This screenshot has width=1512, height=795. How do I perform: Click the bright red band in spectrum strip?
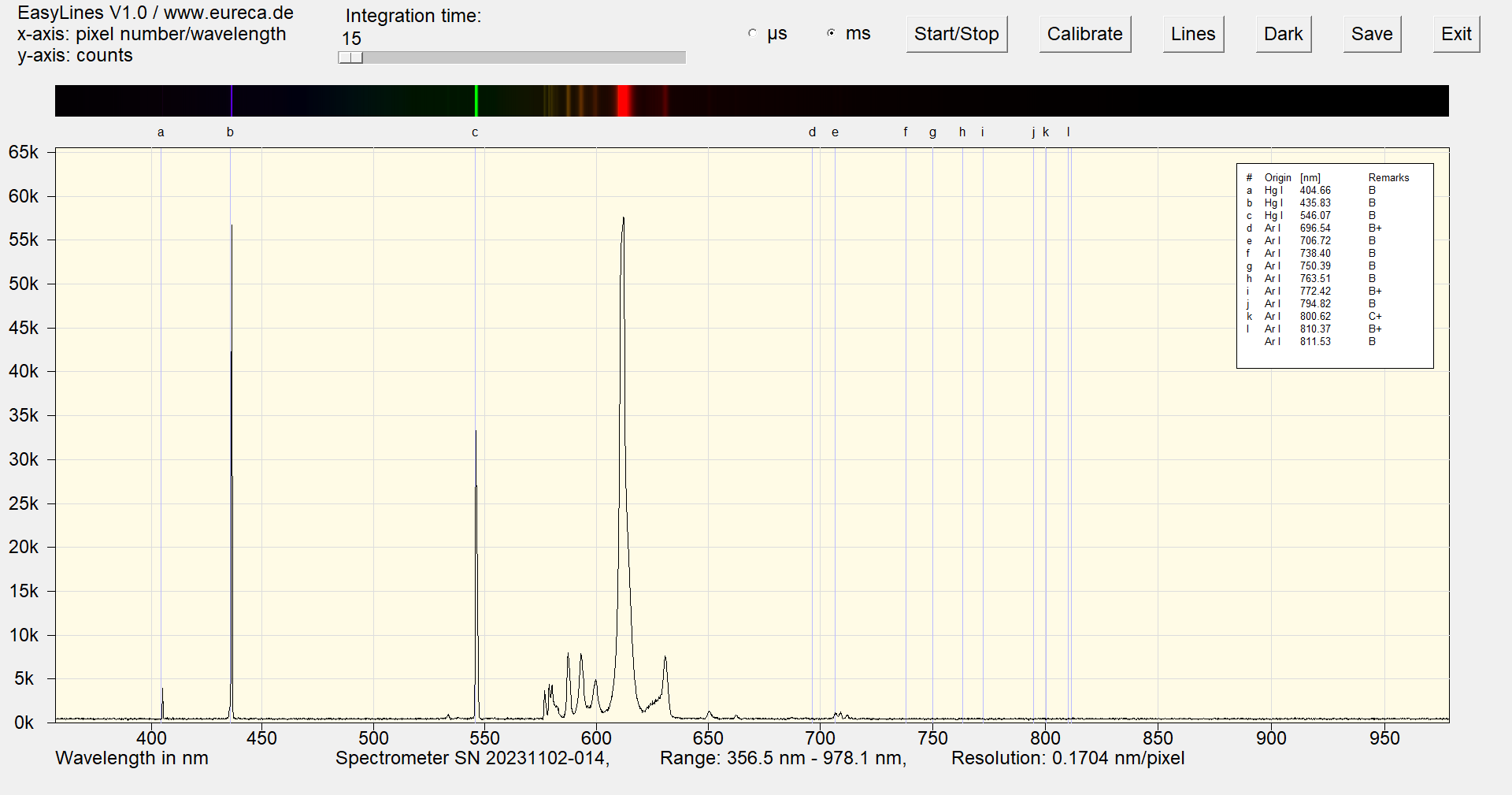[x=624, y=101]
